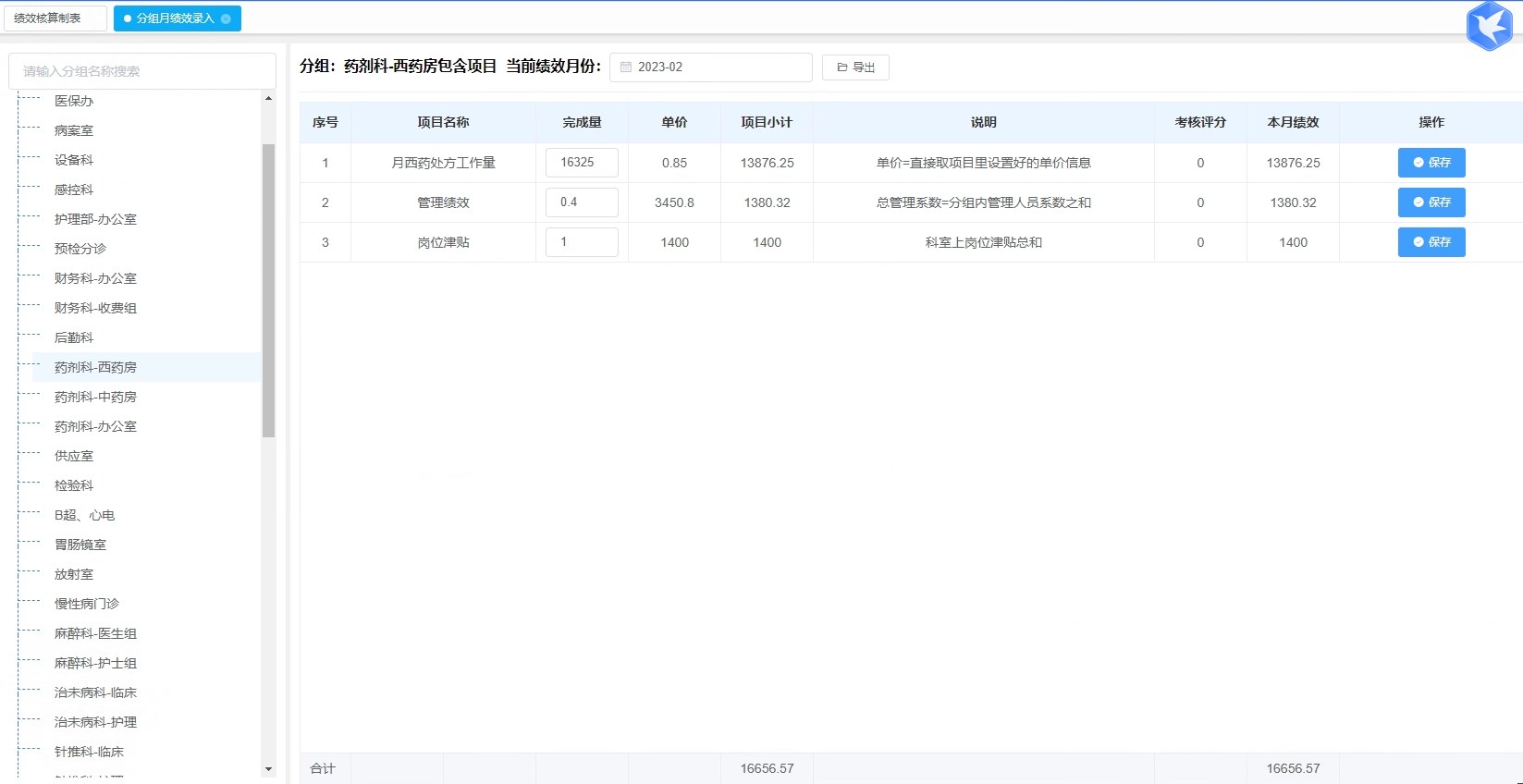Screen dimensions: 1523x784
Task: Focus the group name search box
Action: tap(142, 71)
